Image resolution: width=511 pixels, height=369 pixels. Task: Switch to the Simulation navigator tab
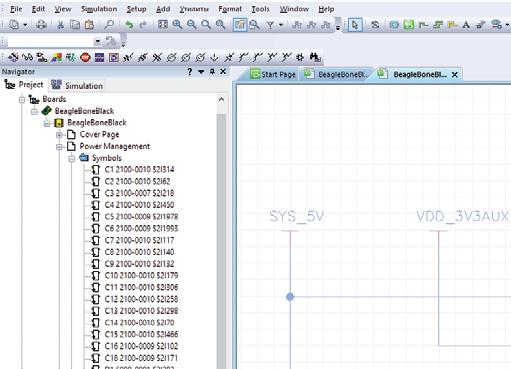(77, 86)
